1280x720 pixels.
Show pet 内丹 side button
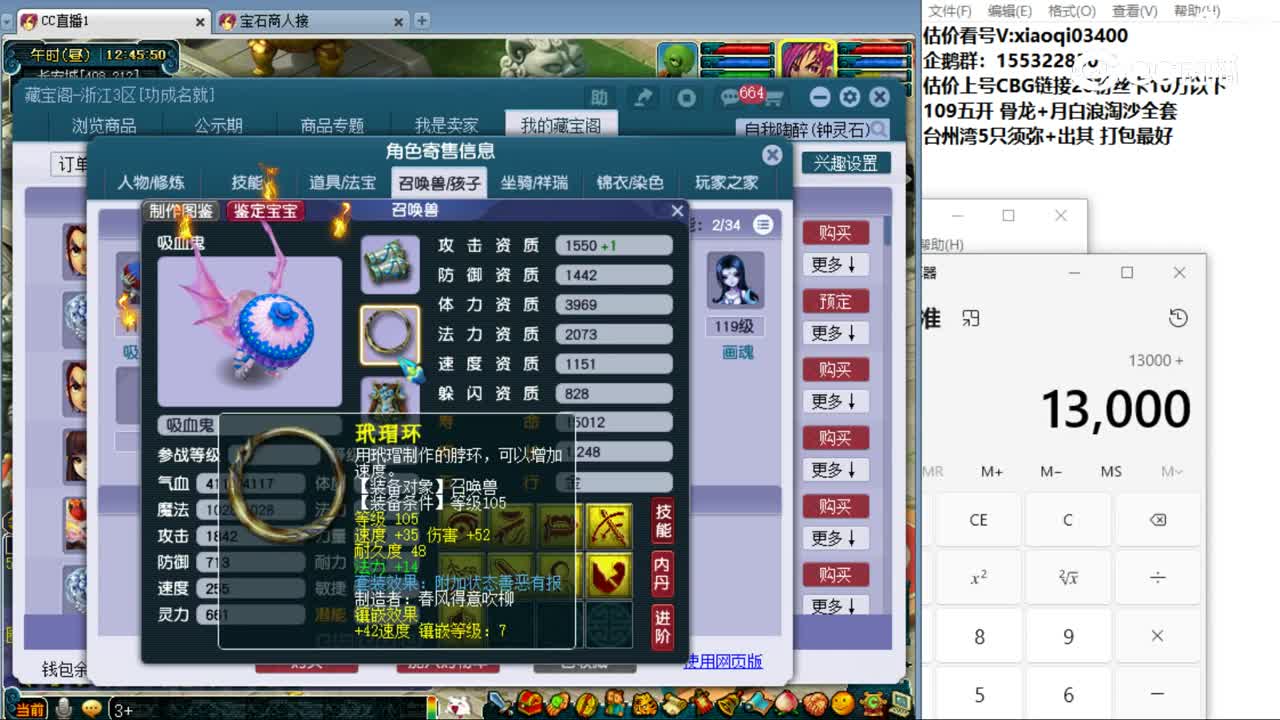click(662, 575)
